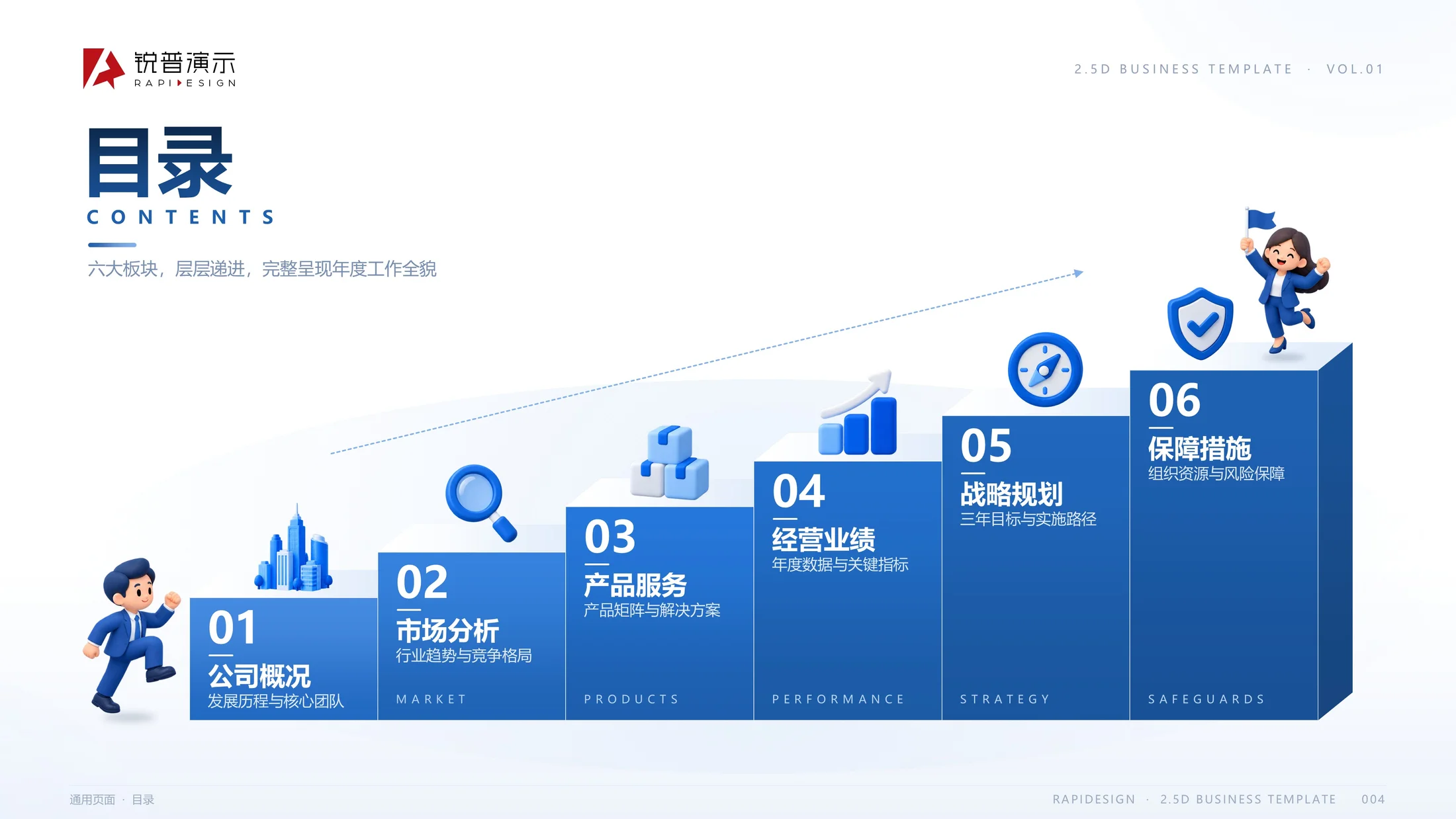Select the compass icon above step 05
This screenshot has width=1456, height=819.
click(x=1045, y=369)
